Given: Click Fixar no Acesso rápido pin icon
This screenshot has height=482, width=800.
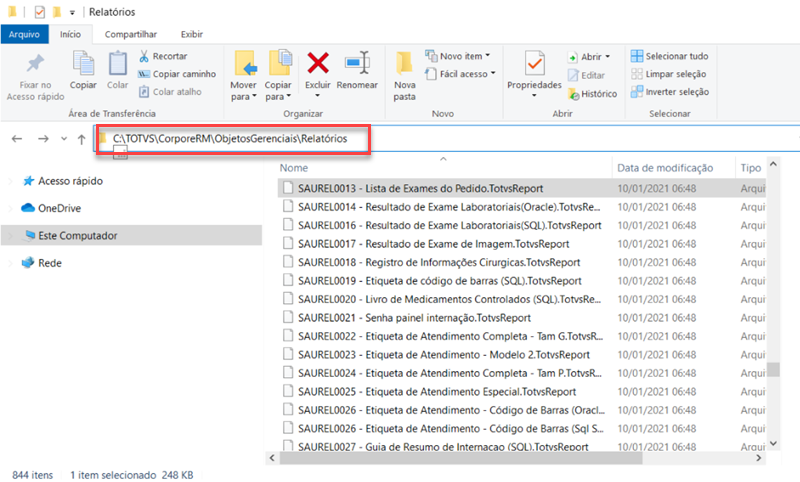Looking at the screenshot, I should [x=35, y=63].
